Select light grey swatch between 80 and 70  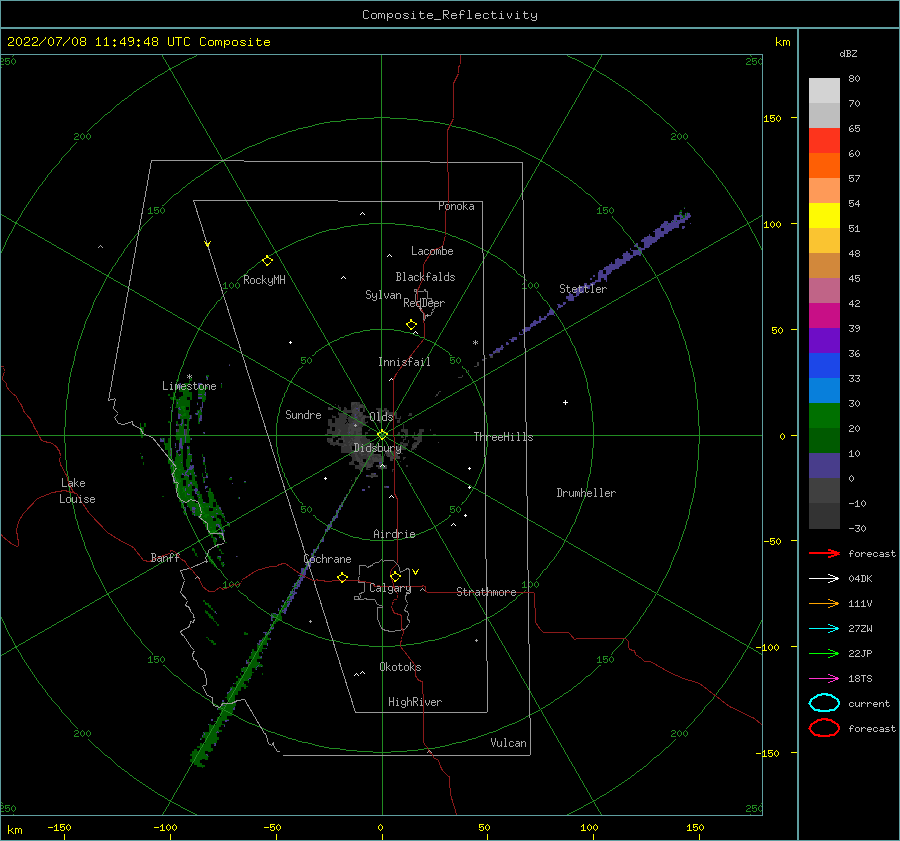pyautogui.click(x=824, y=91)
